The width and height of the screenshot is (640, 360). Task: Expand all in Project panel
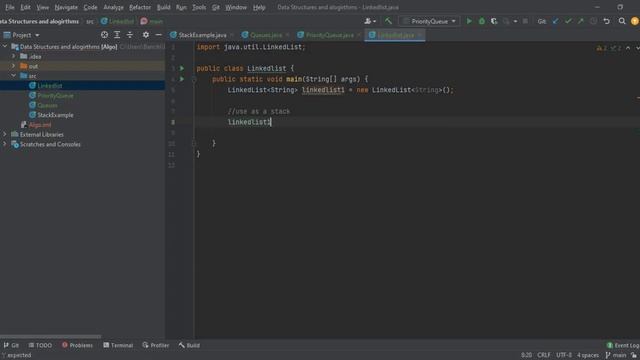point(117,35)
